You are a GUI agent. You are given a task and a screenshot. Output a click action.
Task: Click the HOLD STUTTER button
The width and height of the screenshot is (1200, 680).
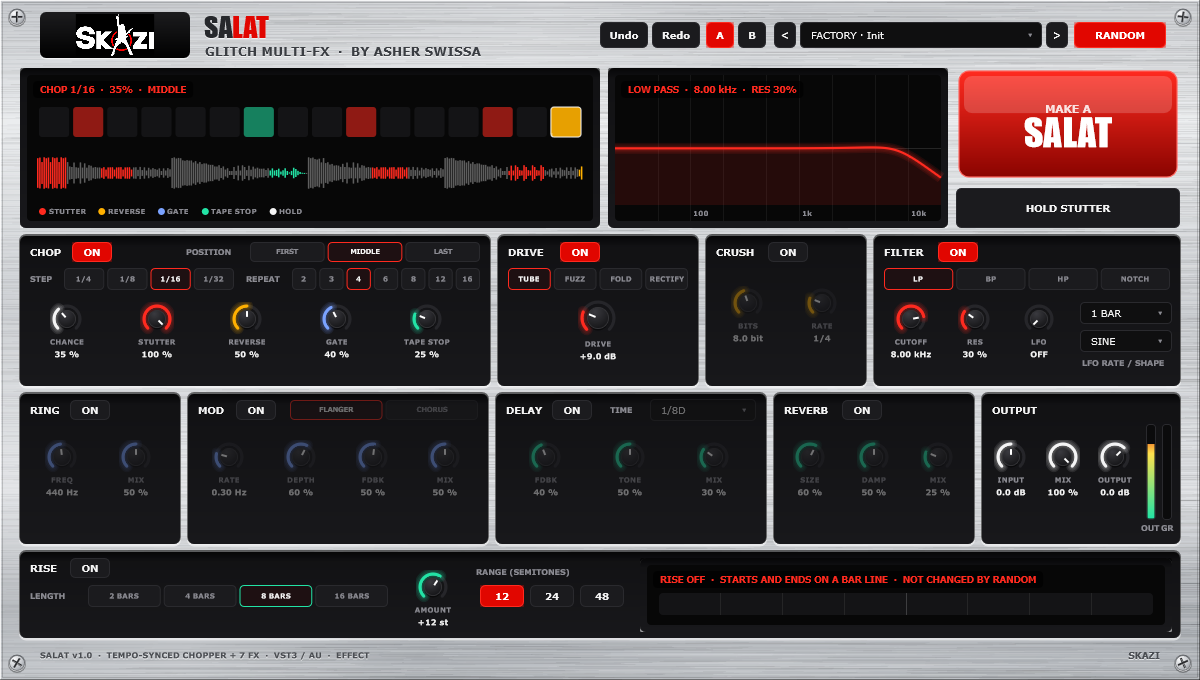1068,208
